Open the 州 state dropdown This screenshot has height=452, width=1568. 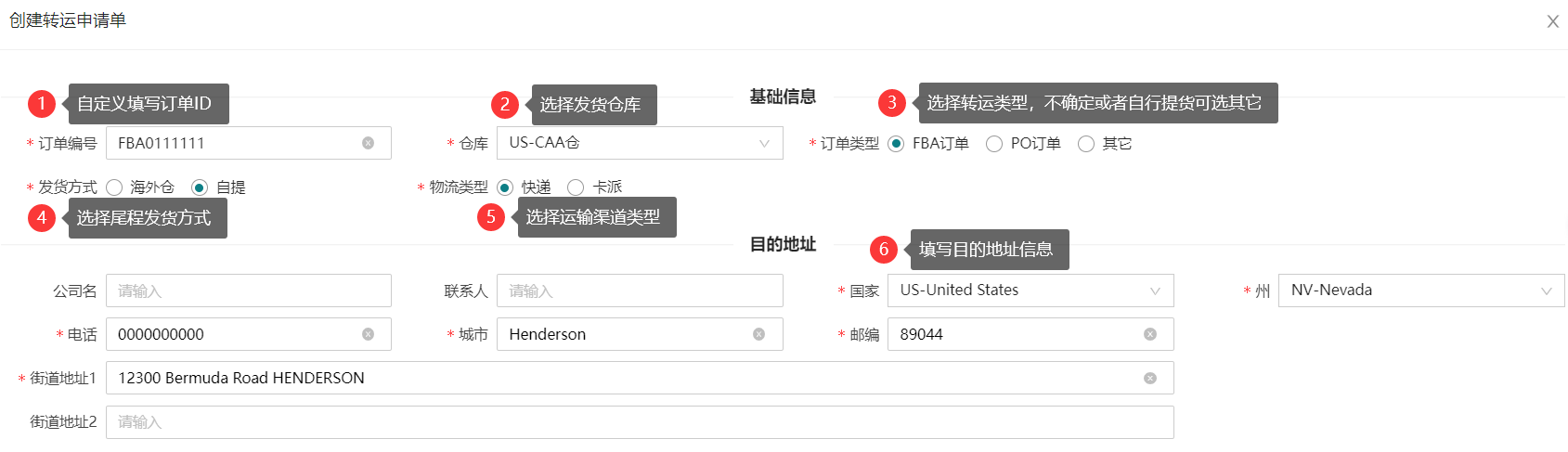(x=1420, y=291)
